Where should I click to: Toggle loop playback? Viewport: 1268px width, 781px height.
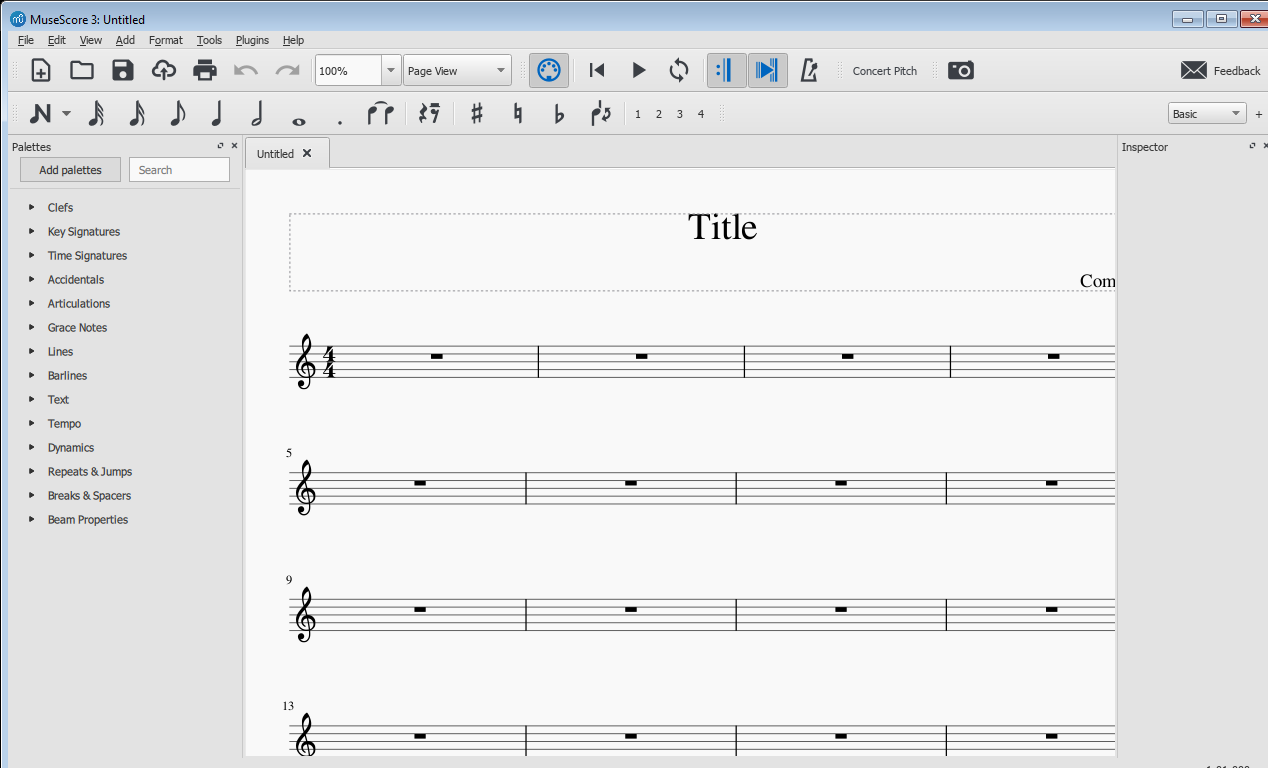coord(679,70)
